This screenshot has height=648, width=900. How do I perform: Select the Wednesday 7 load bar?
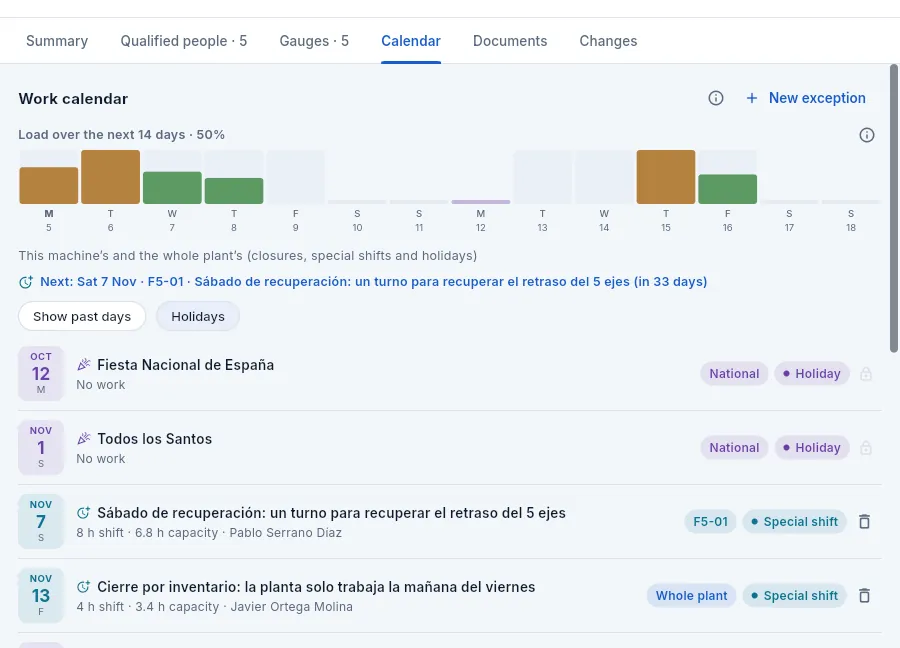pos(172,188)
